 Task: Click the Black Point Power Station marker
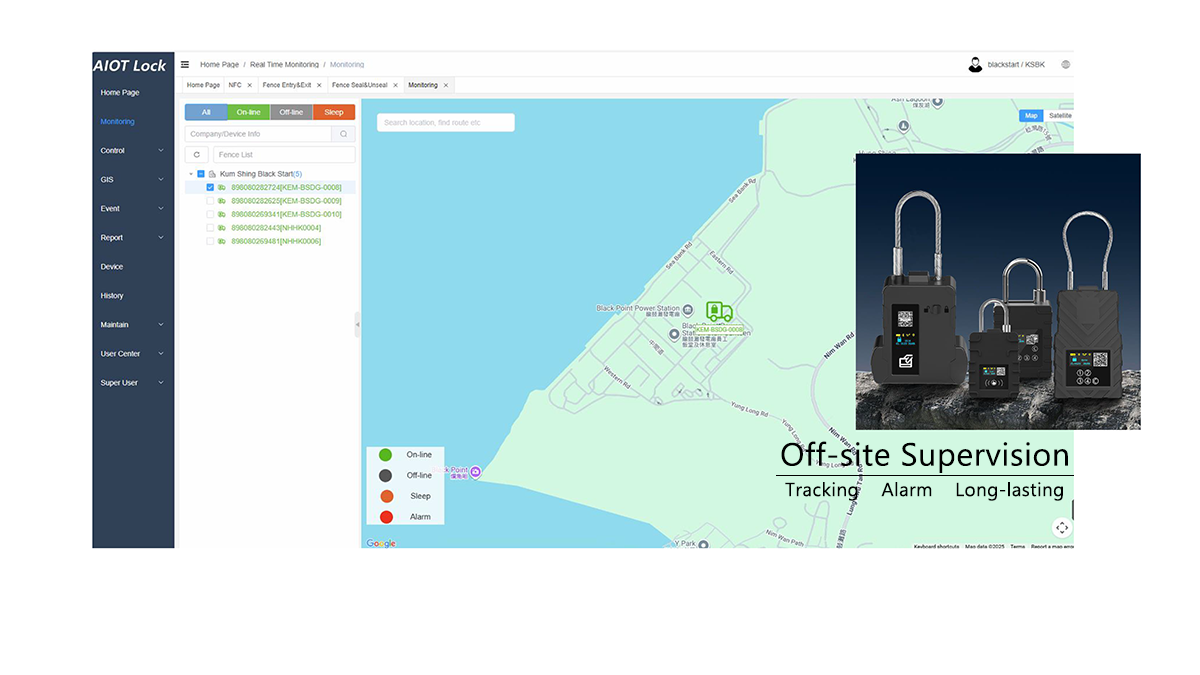(x=687, y=309)
